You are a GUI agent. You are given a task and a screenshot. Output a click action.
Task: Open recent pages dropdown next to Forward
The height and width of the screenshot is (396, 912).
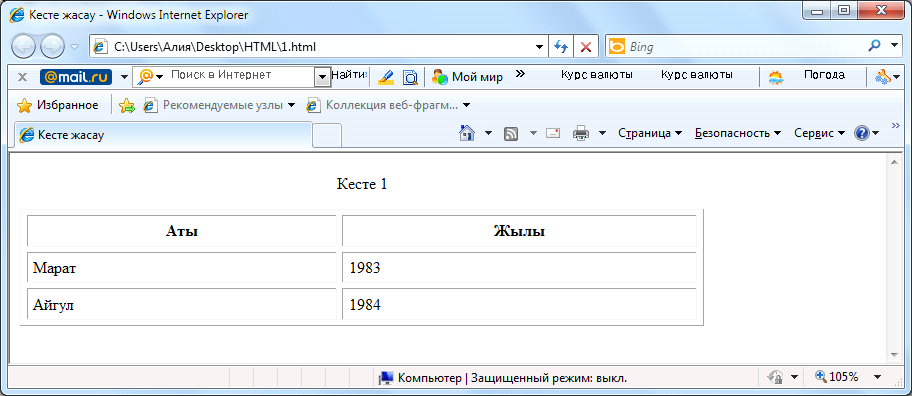(x=74, y=47)
